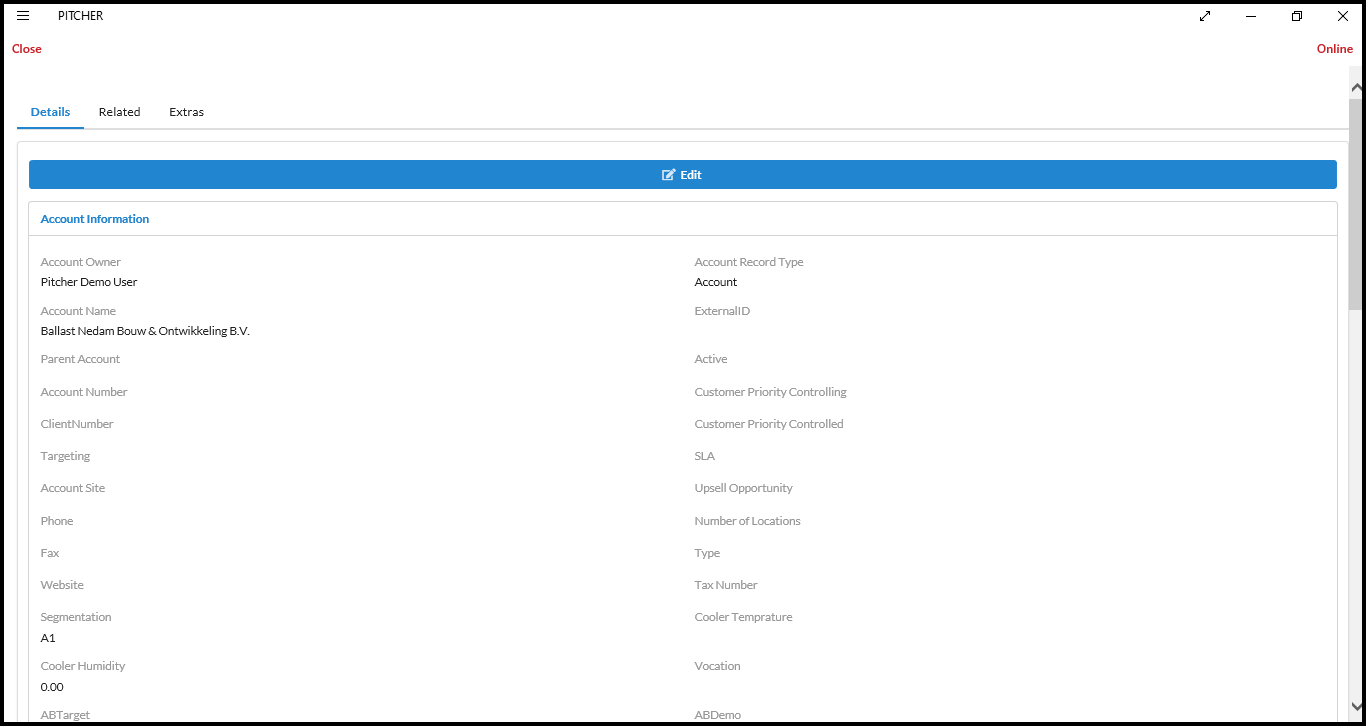The width and height of the screenshot is (1366, 726).
Task: Click the Segmentation value A1
Action: point(47,637)
